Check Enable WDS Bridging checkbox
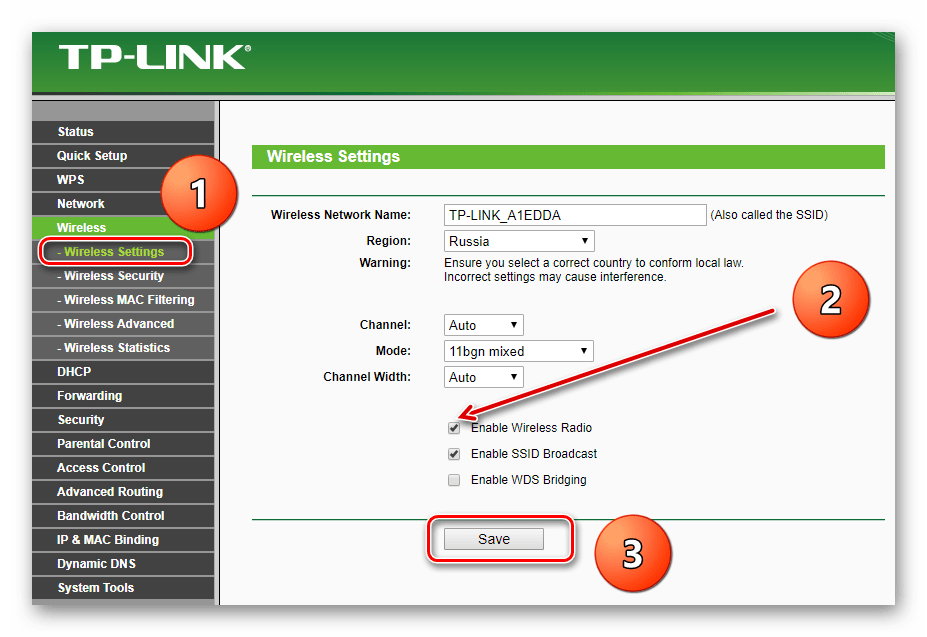The image size is (927, 637). point(454,480)
